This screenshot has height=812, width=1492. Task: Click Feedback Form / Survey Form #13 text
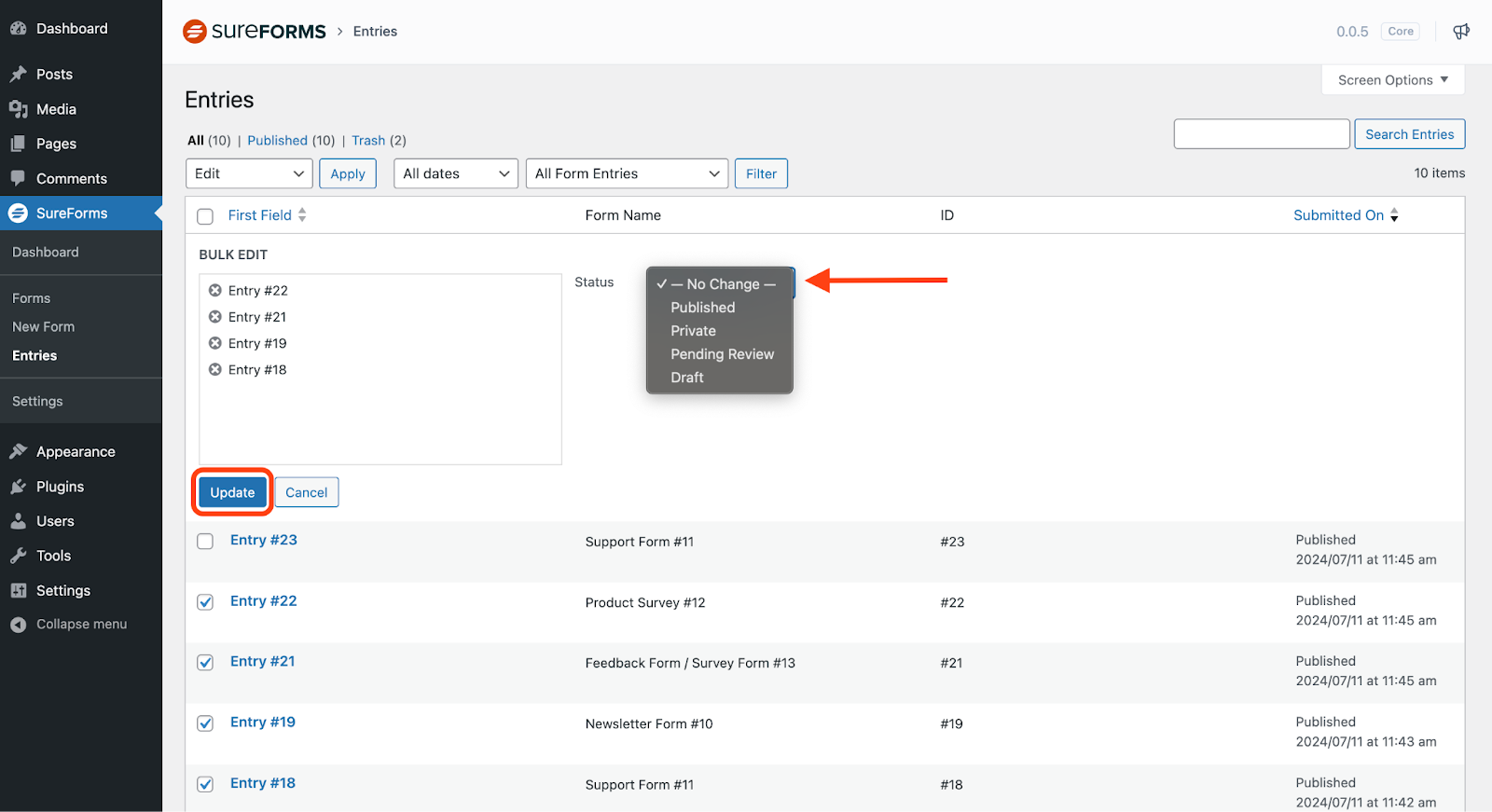pyautogui.click(x=690, y=664)
